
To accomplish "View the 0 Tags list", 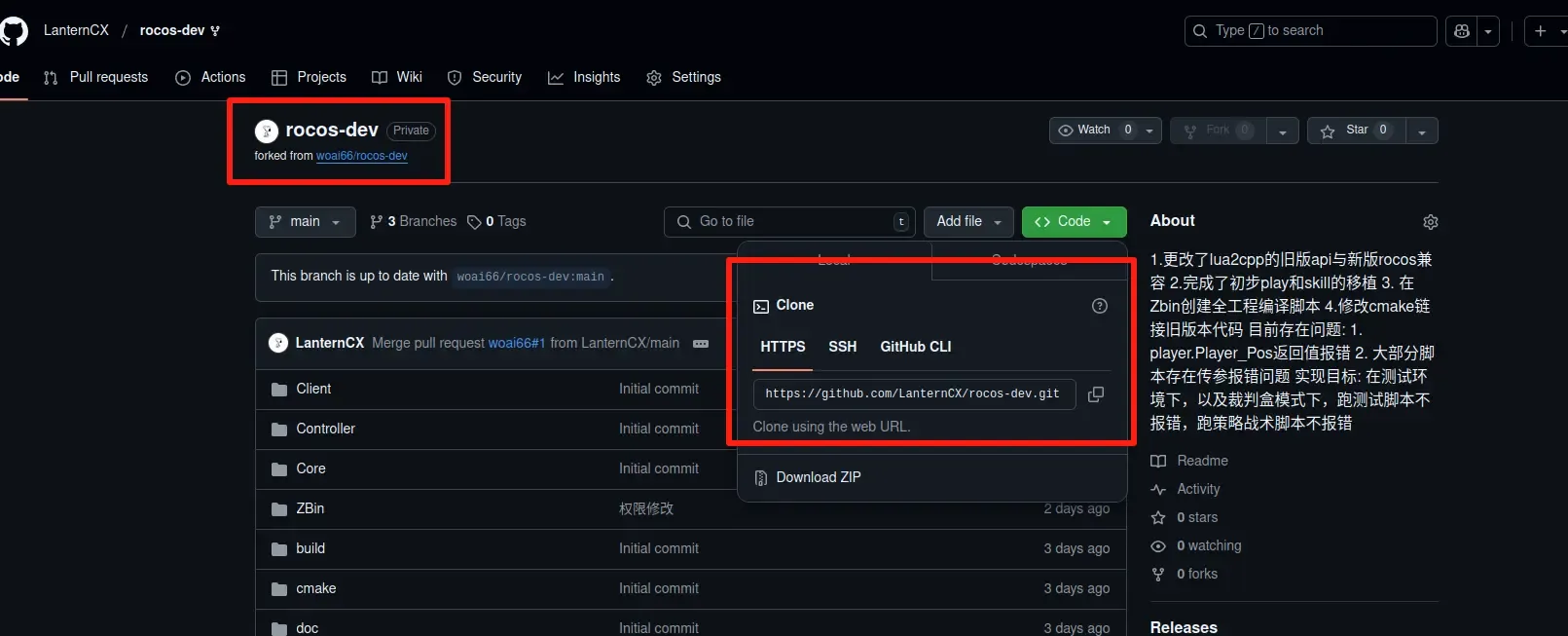I will (496, 221).
